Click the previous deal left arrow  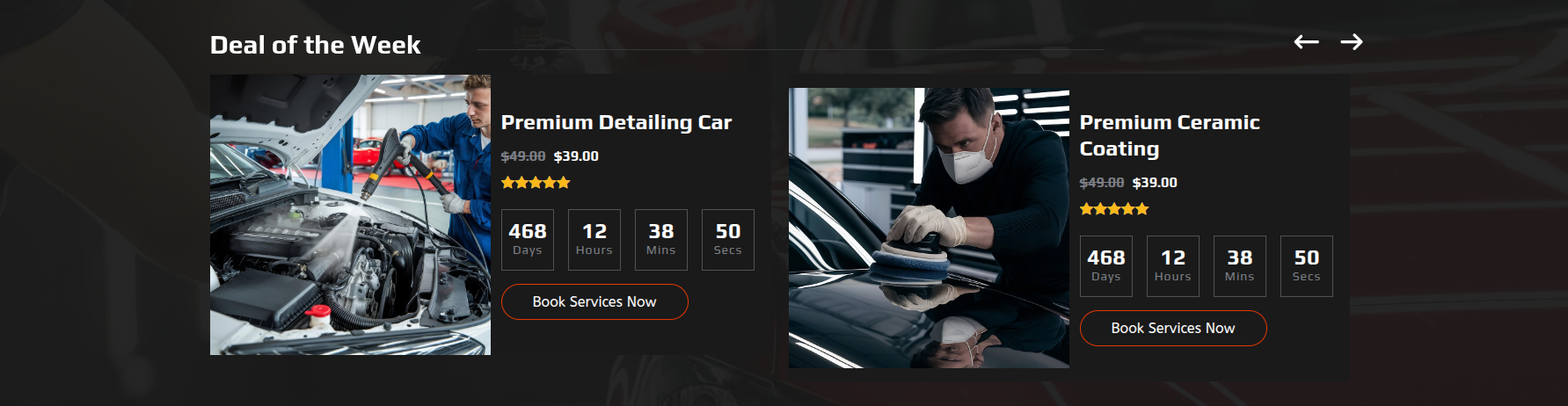point(1306,41)
